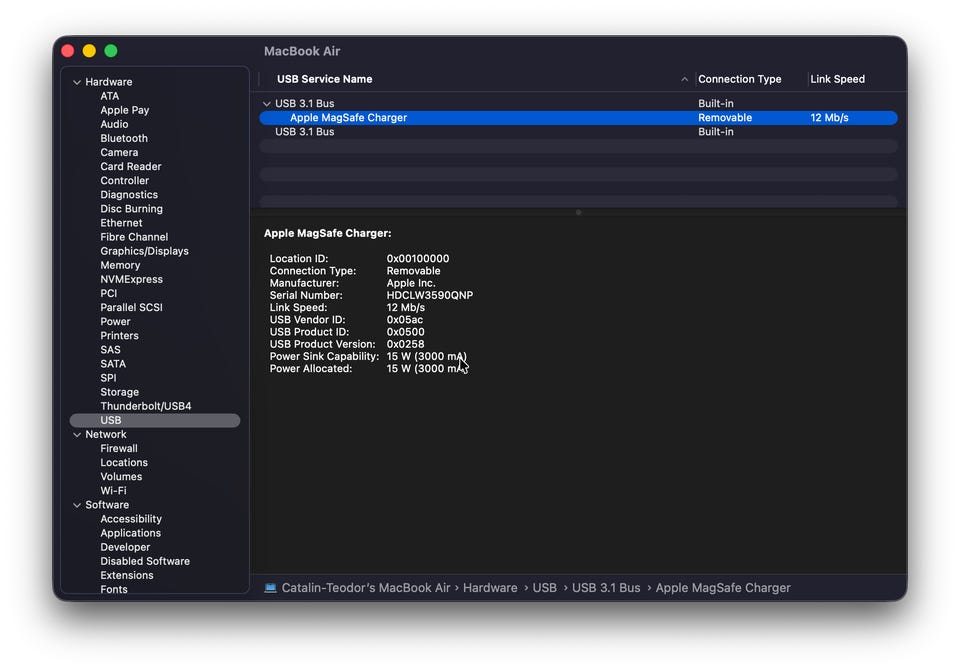
Task: Open Storage in the hardware list
Action: click(x=119, y=392)
